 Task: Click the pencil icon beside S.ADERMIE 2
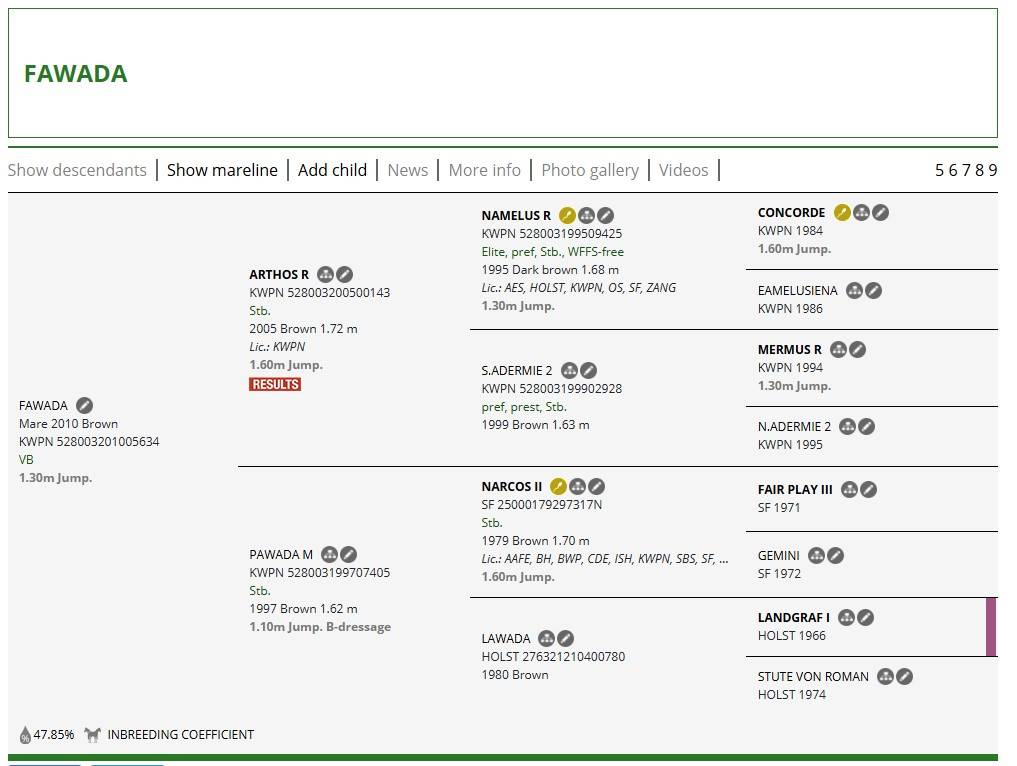[588, 371]
